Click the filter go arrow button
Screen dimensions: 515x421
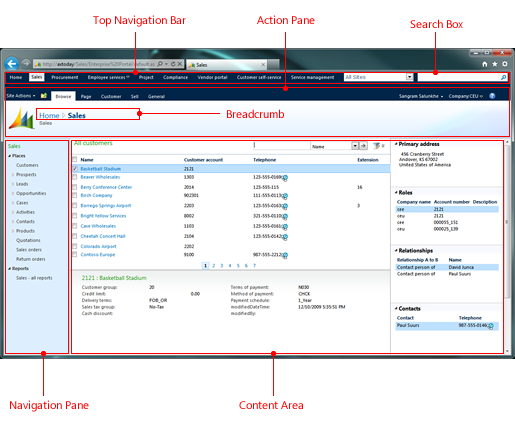pyautogui.click(x=364, y=146)
